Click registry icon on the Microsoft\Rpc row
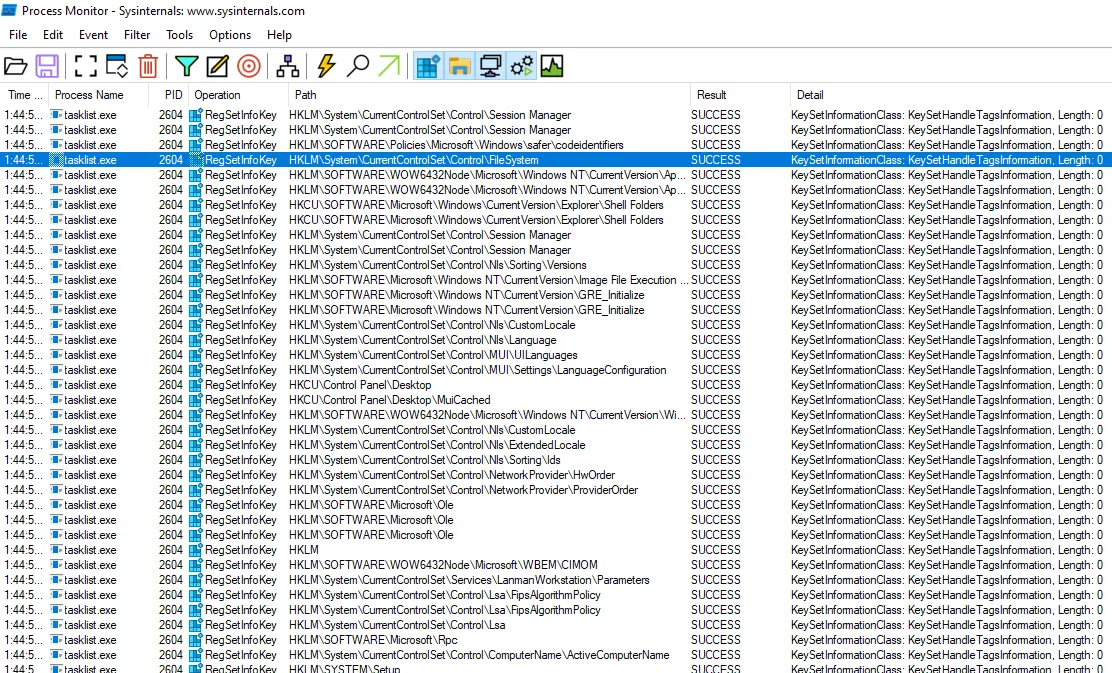1112x673 pixels. tap(196, 640)
